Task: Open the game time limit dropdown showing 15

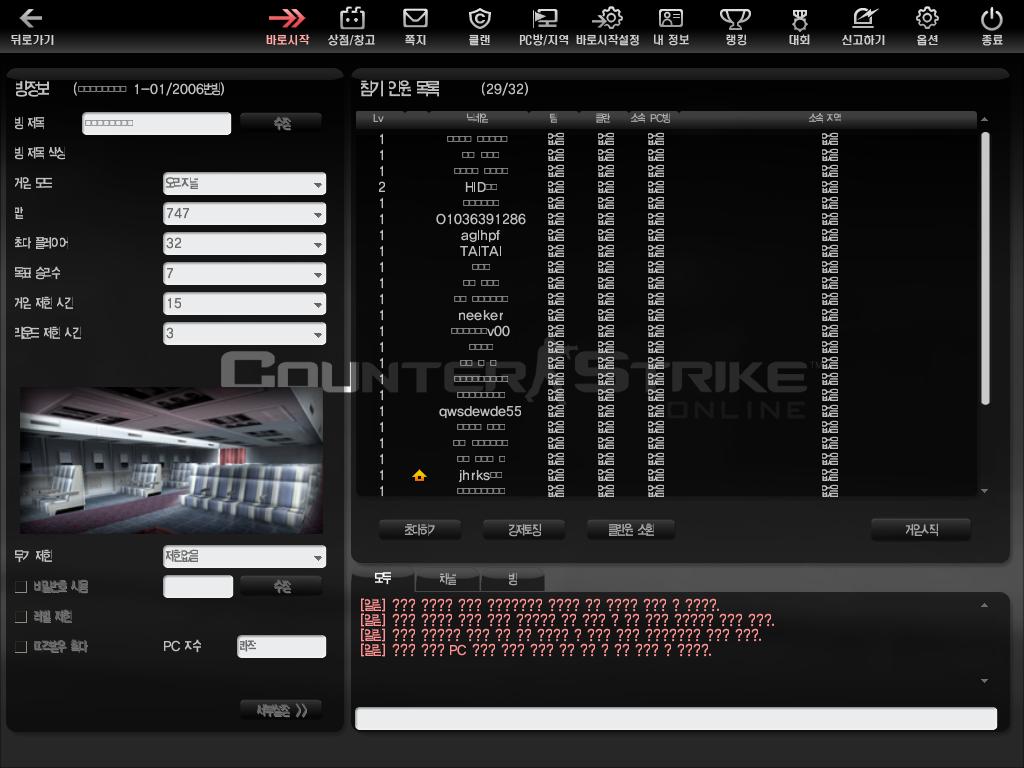Action: [x=244, y=304]
